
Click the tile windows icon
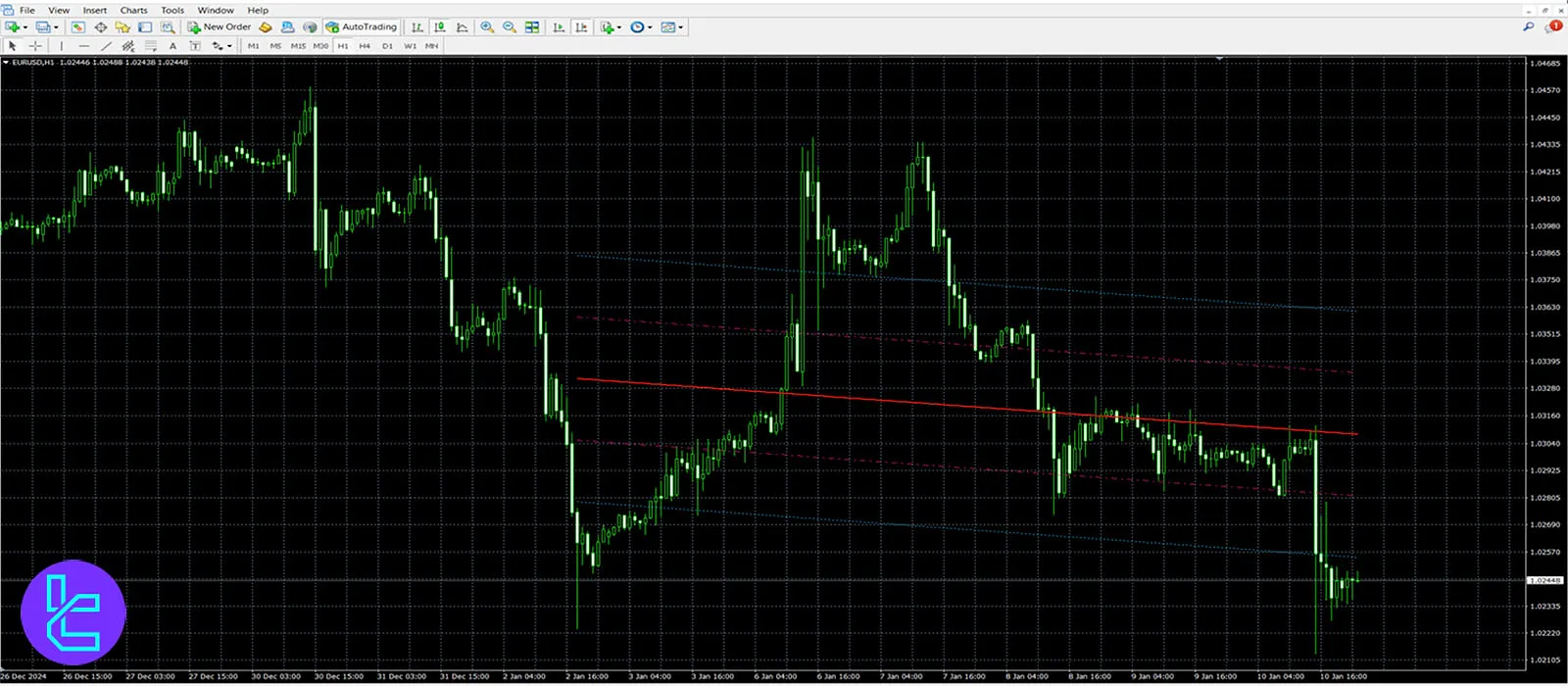[x=532, y=27]
